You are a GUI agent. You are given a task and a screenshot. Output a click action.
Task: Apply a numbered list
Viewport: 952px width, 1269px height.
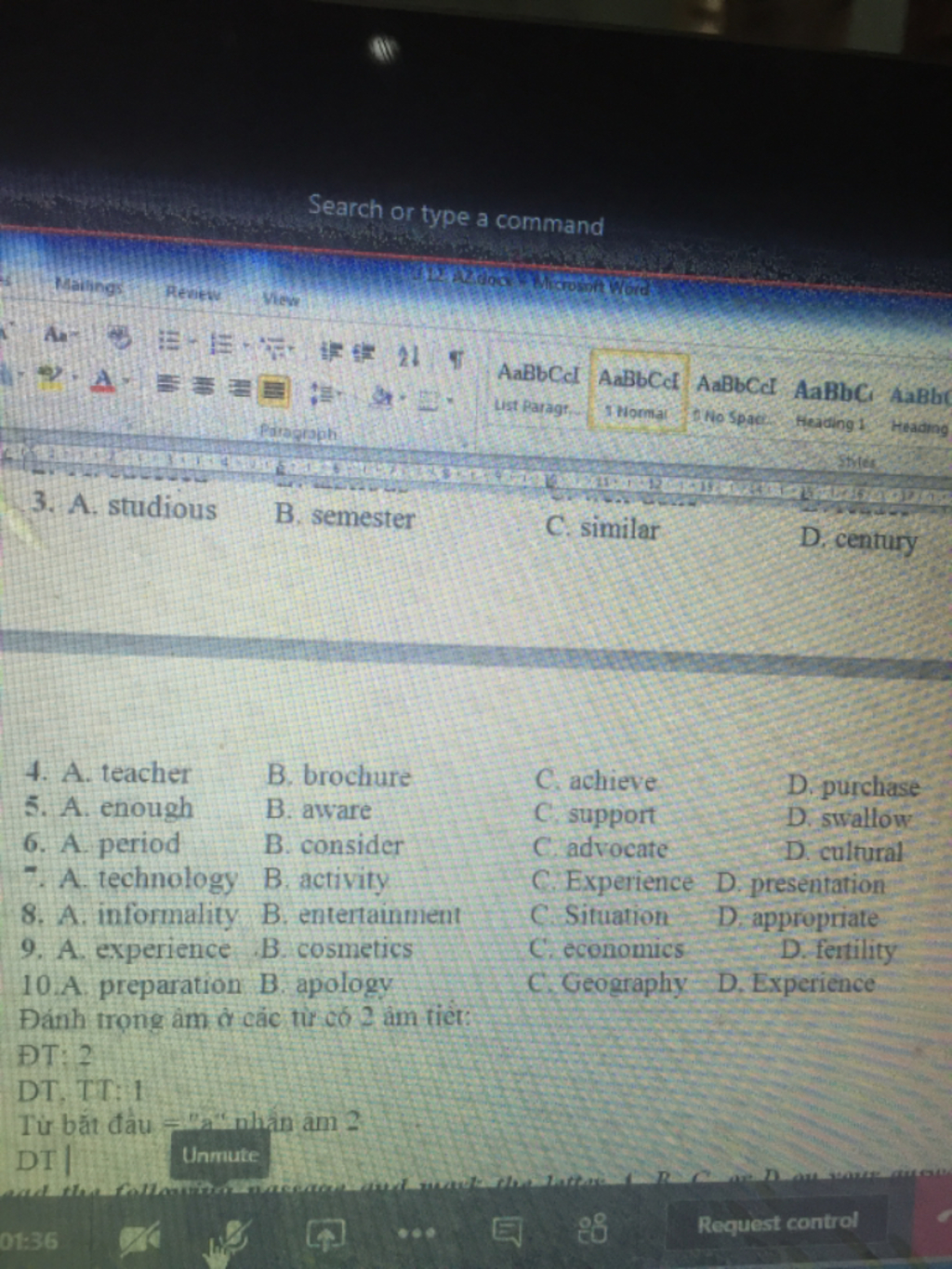221,345
